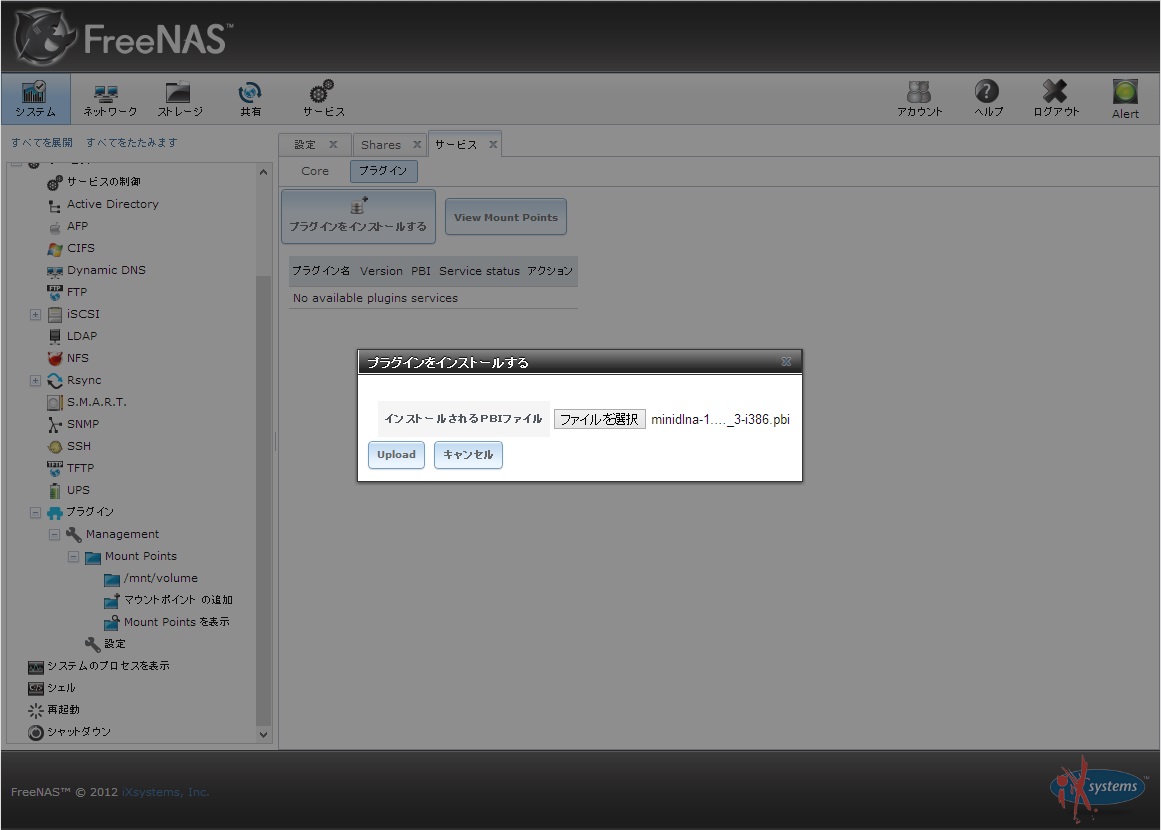Click シャットダウン in the tree
The width and height of the screenshot is (1161, 830).
point(78,732)
